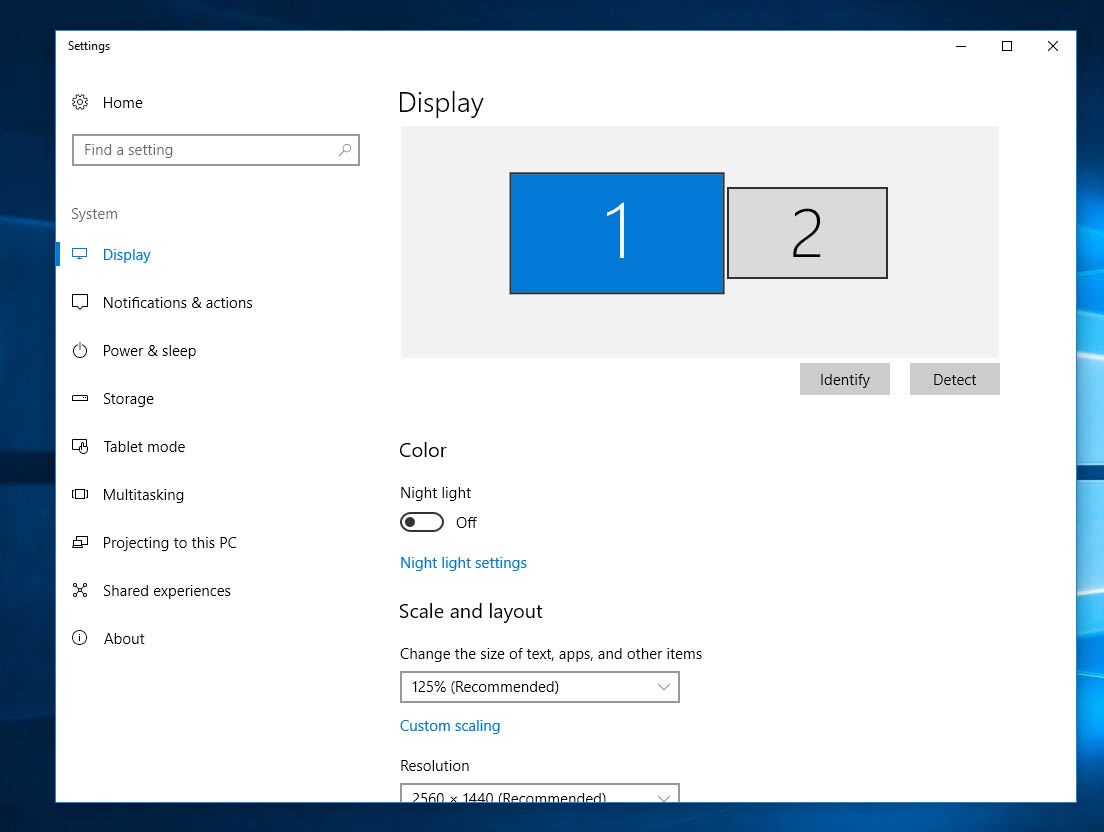Viewport: 1104px width, 832px height.
Task: Open Power & sleep settings via its icon
Action: coord(80,350)
